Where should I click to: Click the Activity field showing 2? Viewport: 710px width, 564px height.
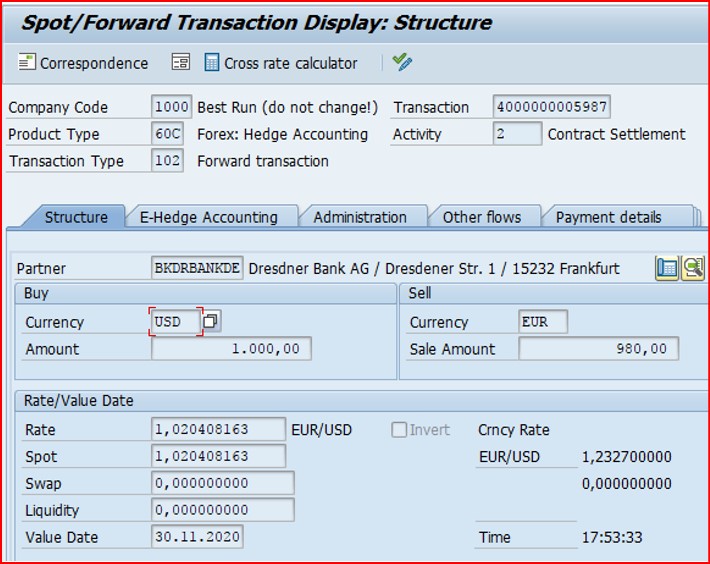(517, 134)
